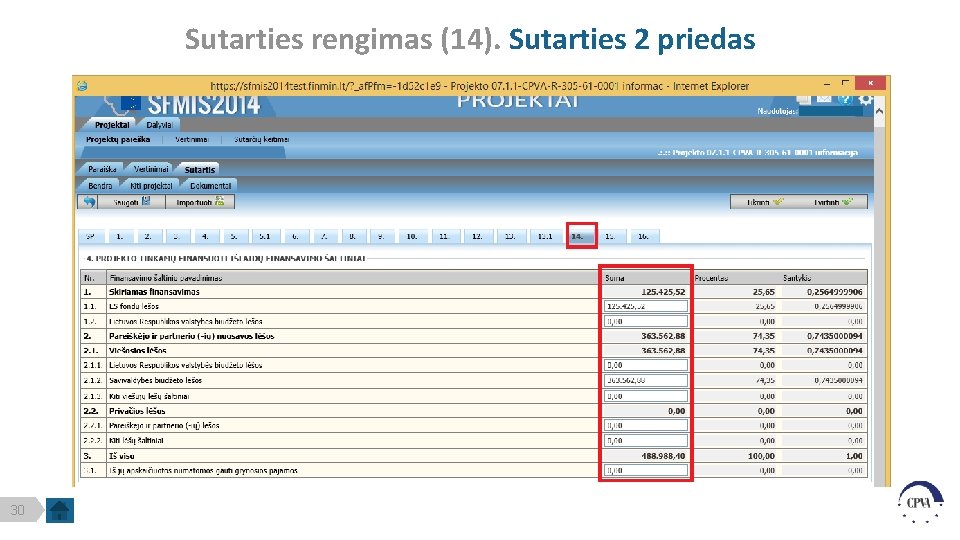Open the mail envelope icon in header
The height and width of the screenshot is (540, 960).
823,99
